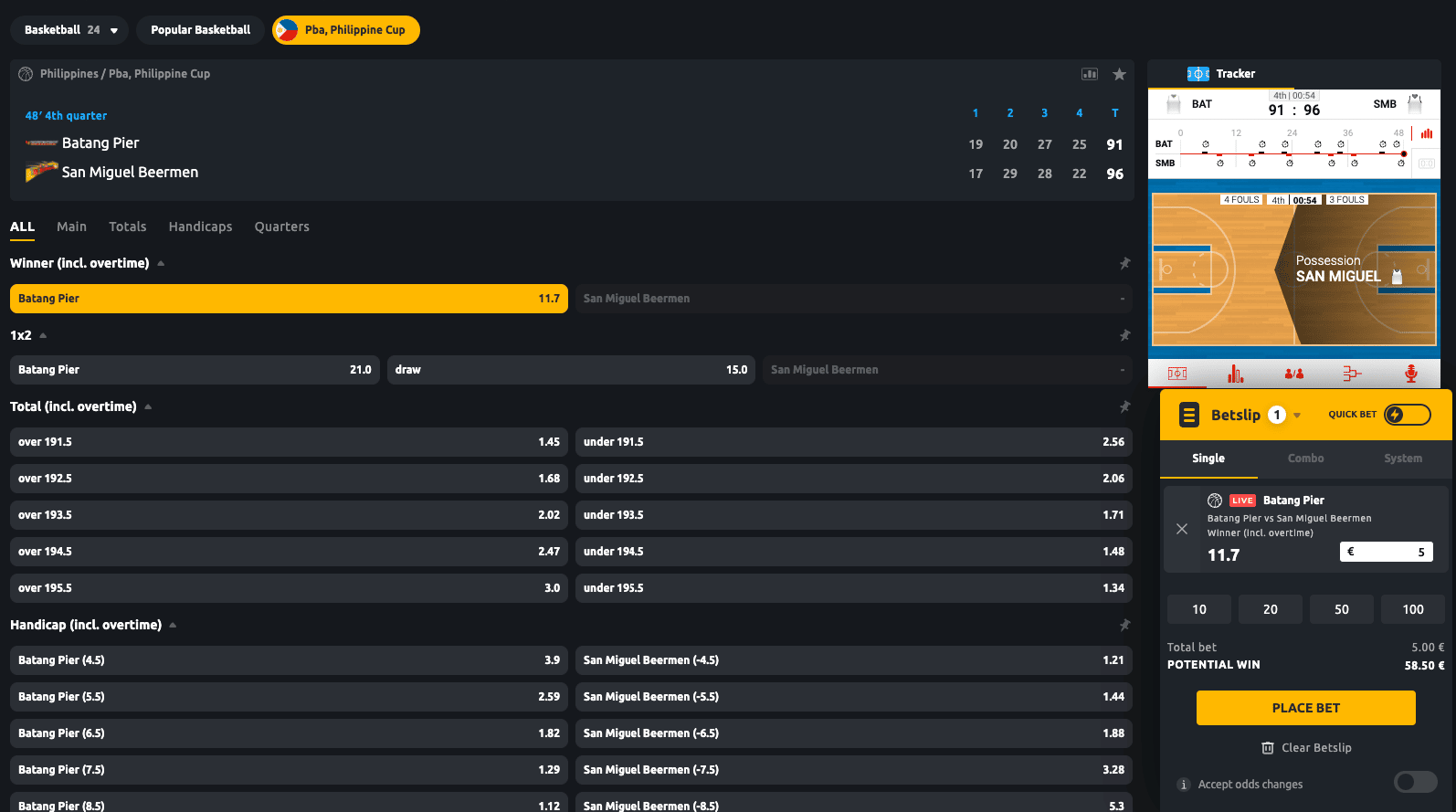
Task: Collapse the Winner (incl. overtime) section
Action: 161,263
